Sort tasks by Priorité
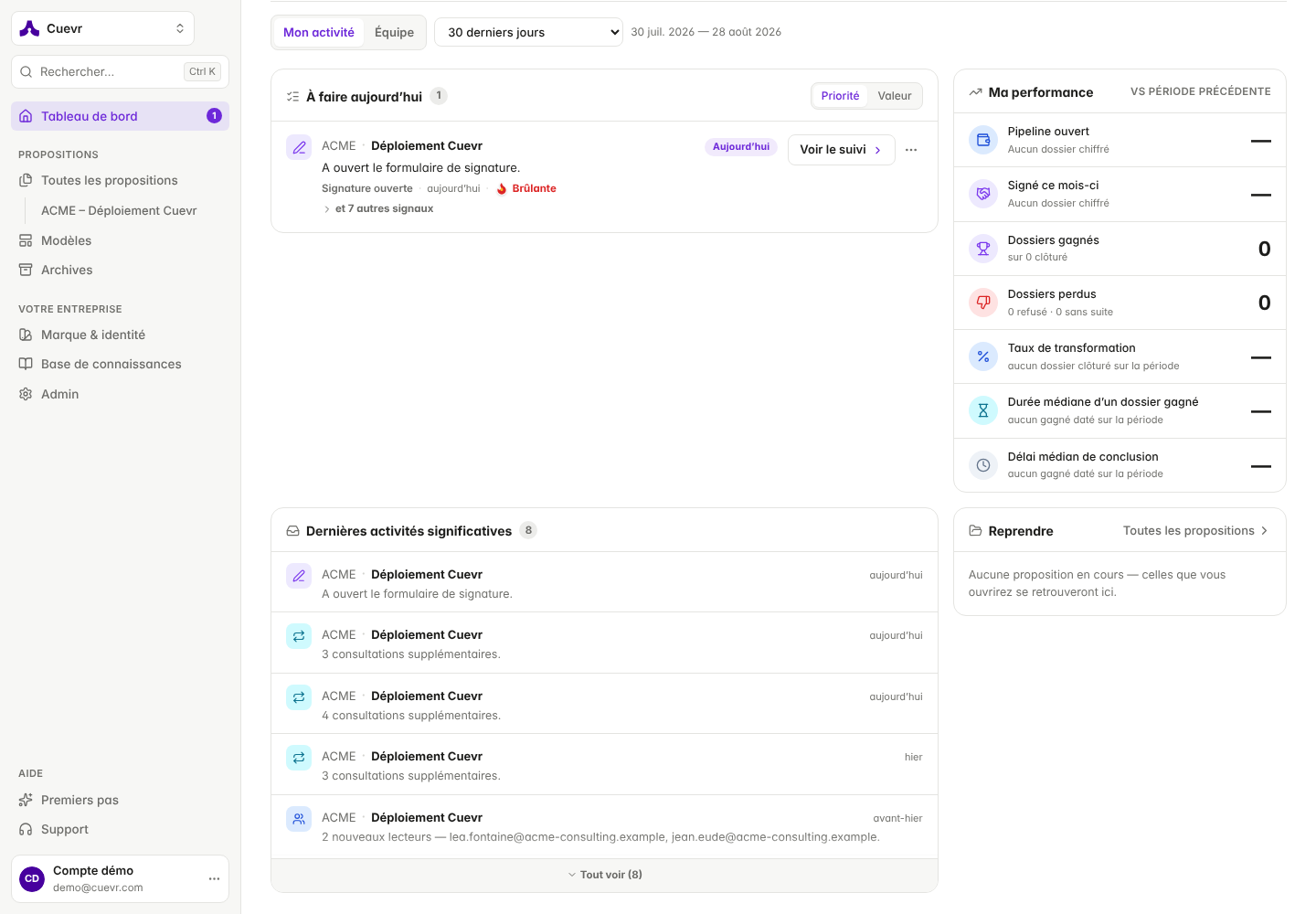This screenshot has height=914, width=1316. point(840,96)
